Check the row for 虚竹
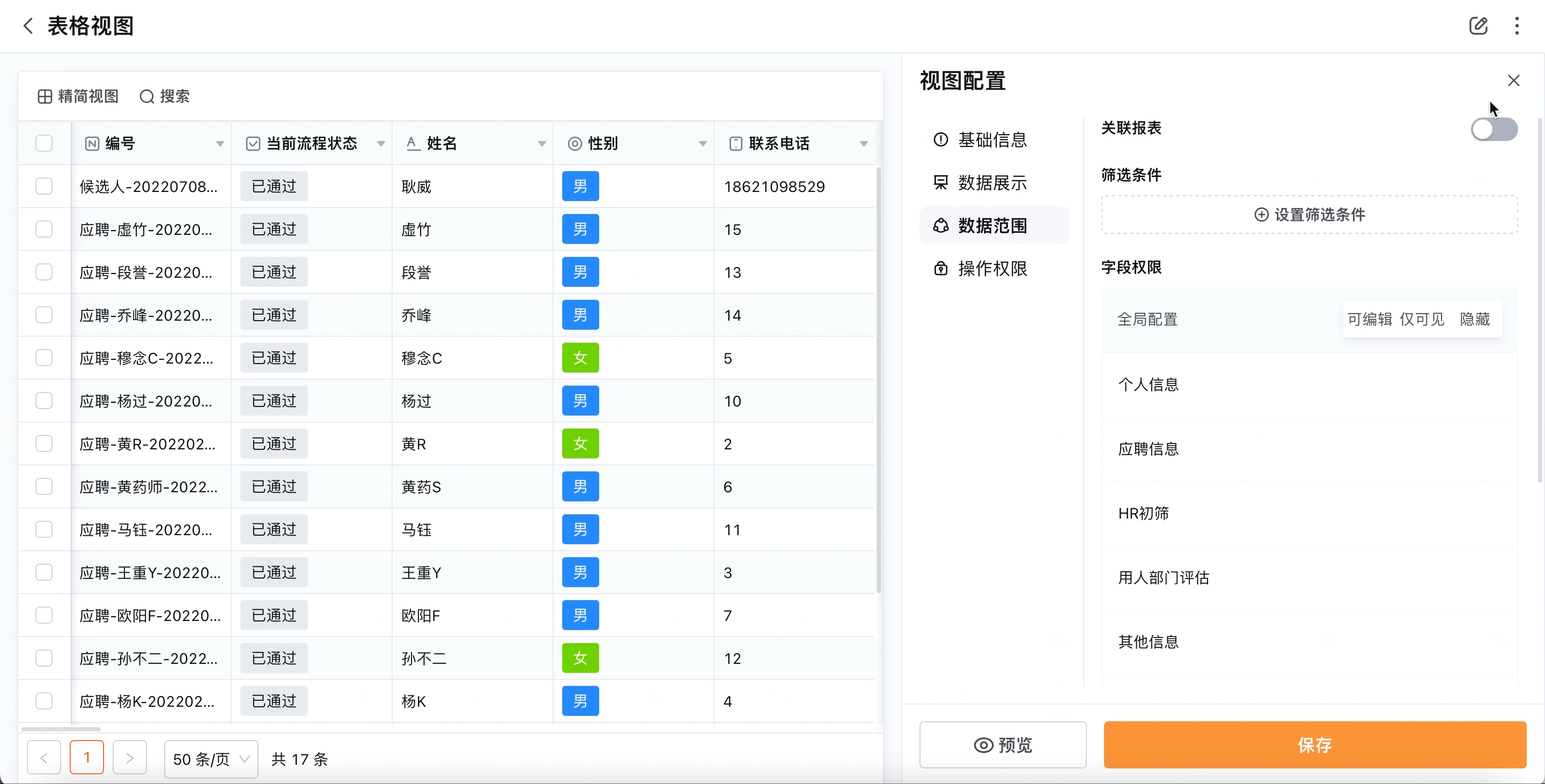Screen dimensions: 1545x784 pos(44,229)
